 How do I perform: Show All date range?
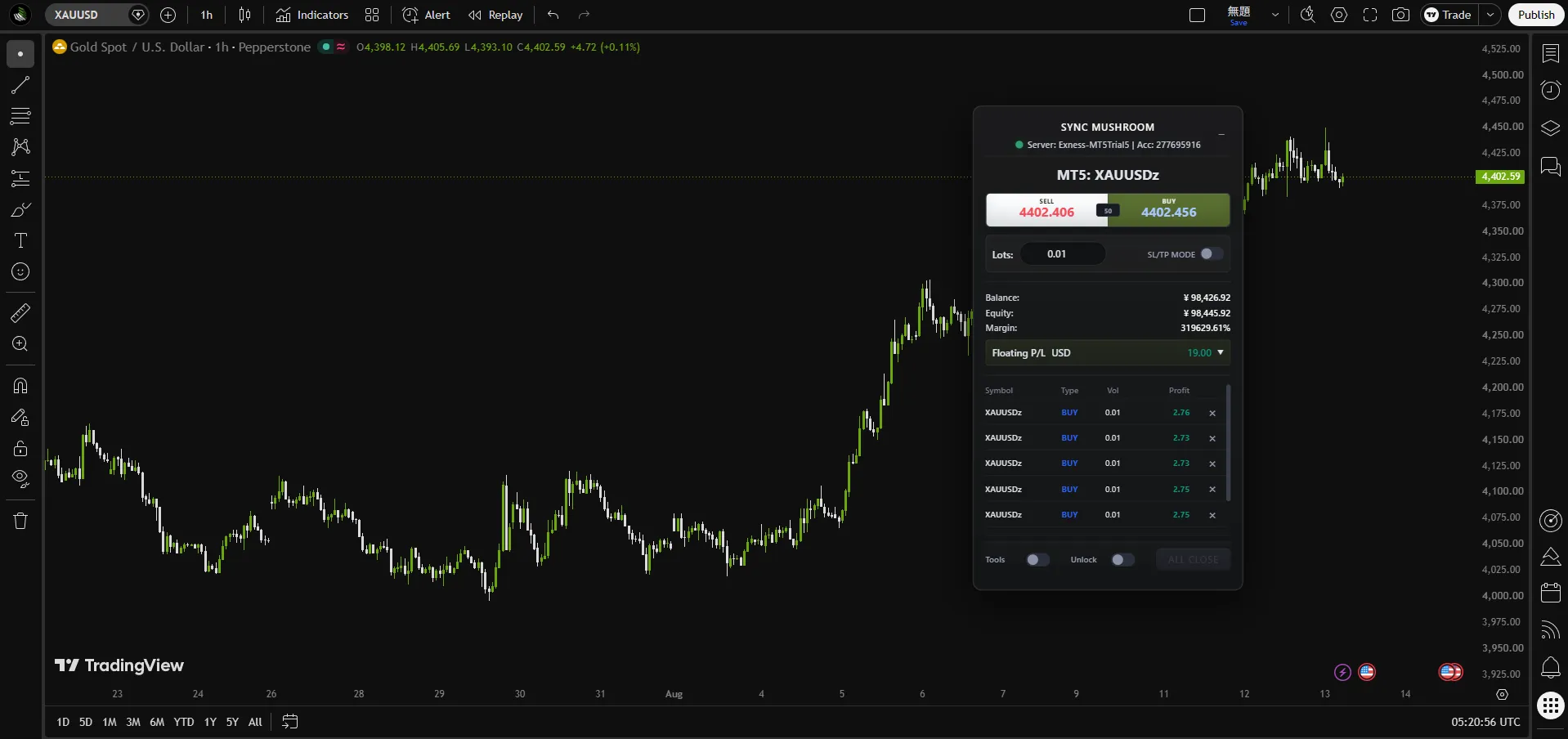point(255,722)
